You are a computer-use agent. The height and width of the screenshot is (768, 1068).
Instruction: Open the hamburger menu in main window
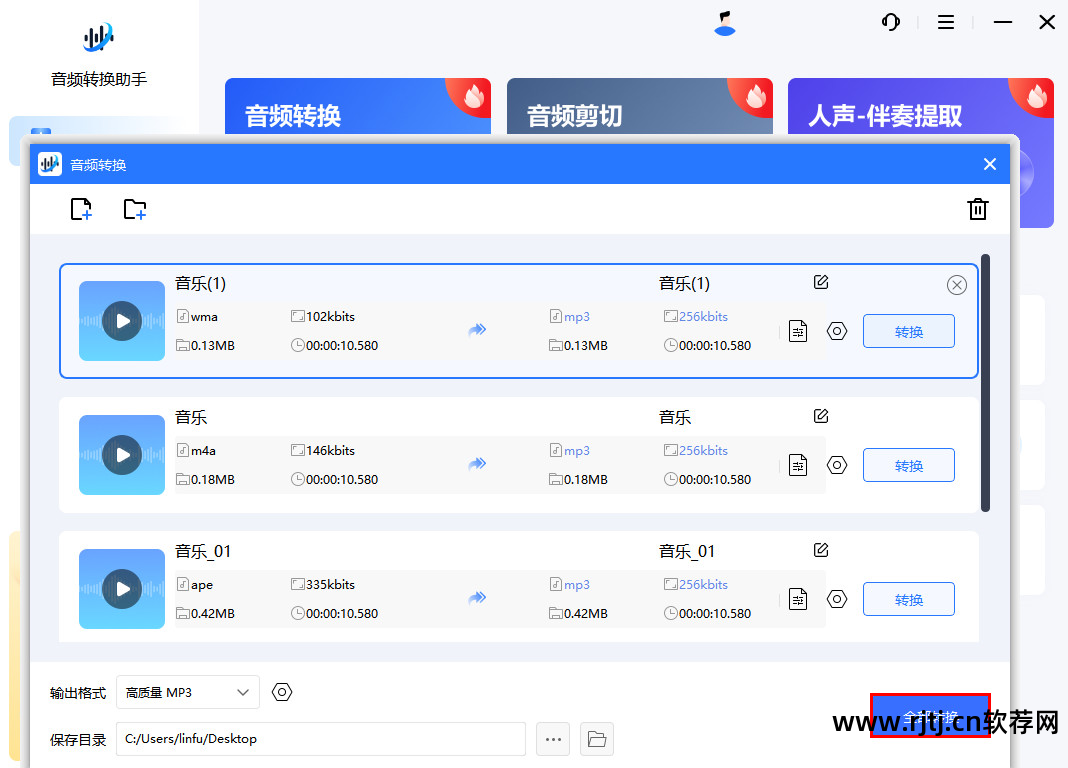[945, 22]
